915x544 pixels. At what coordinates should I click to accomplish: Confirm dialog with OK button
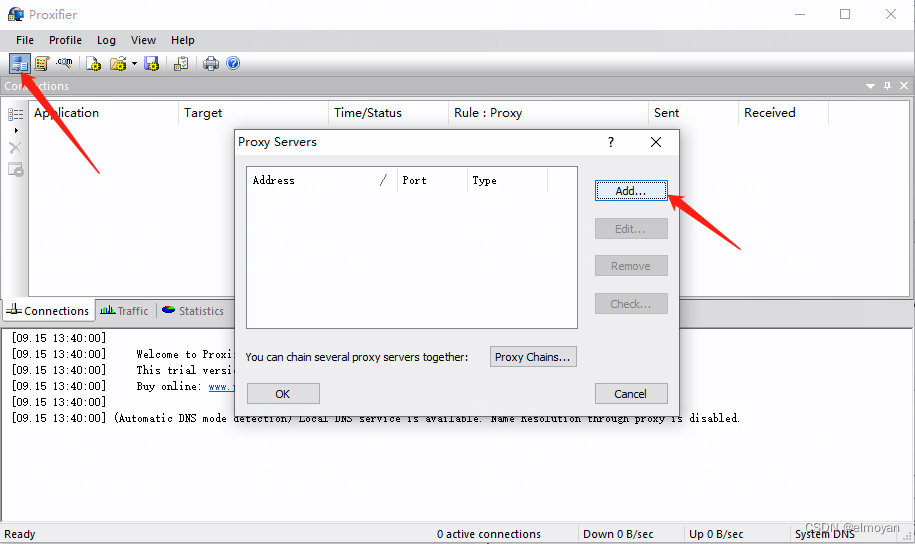pos(283,393)
